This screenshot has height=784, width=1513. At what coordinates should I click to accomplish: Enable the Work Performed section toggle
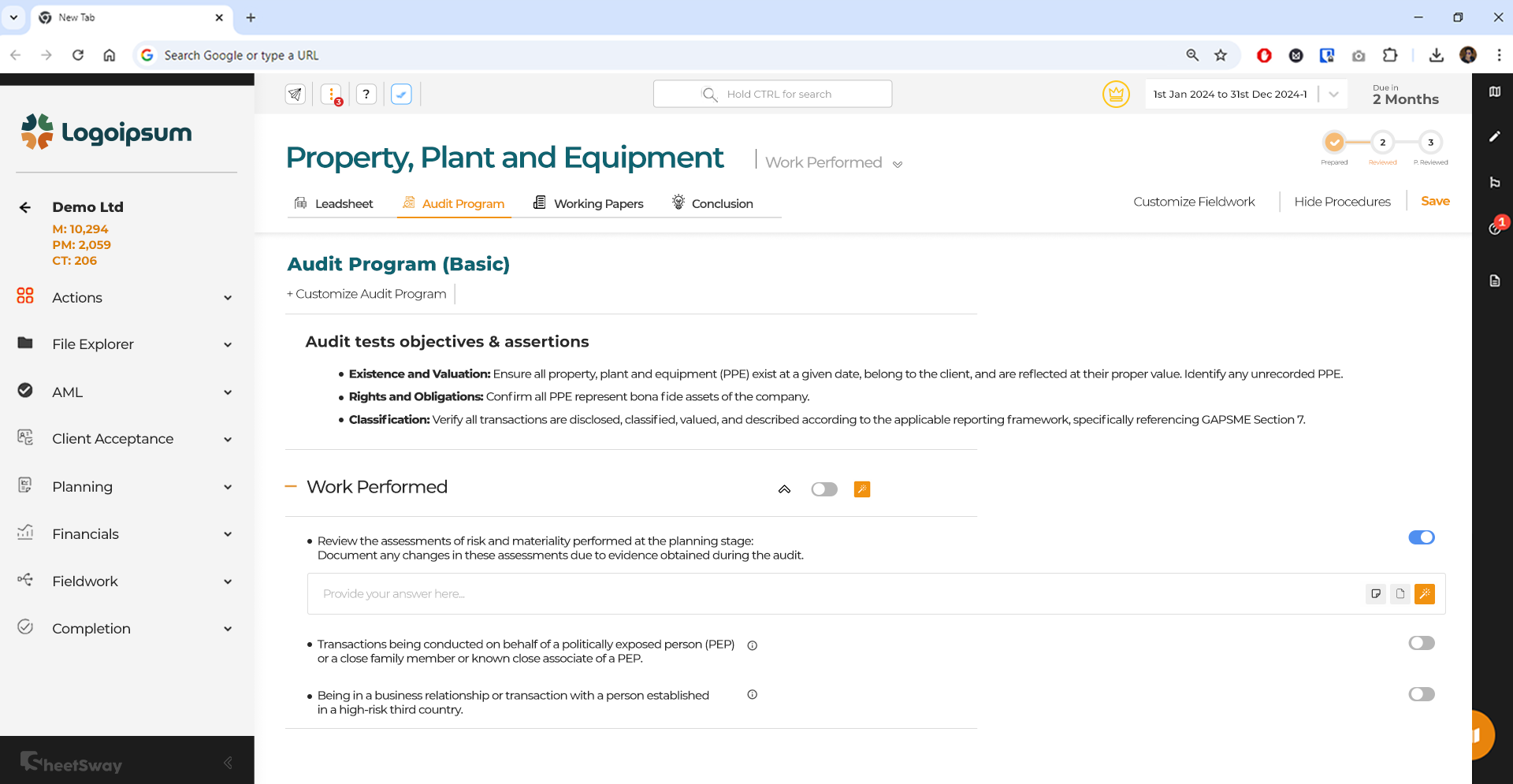823,489
